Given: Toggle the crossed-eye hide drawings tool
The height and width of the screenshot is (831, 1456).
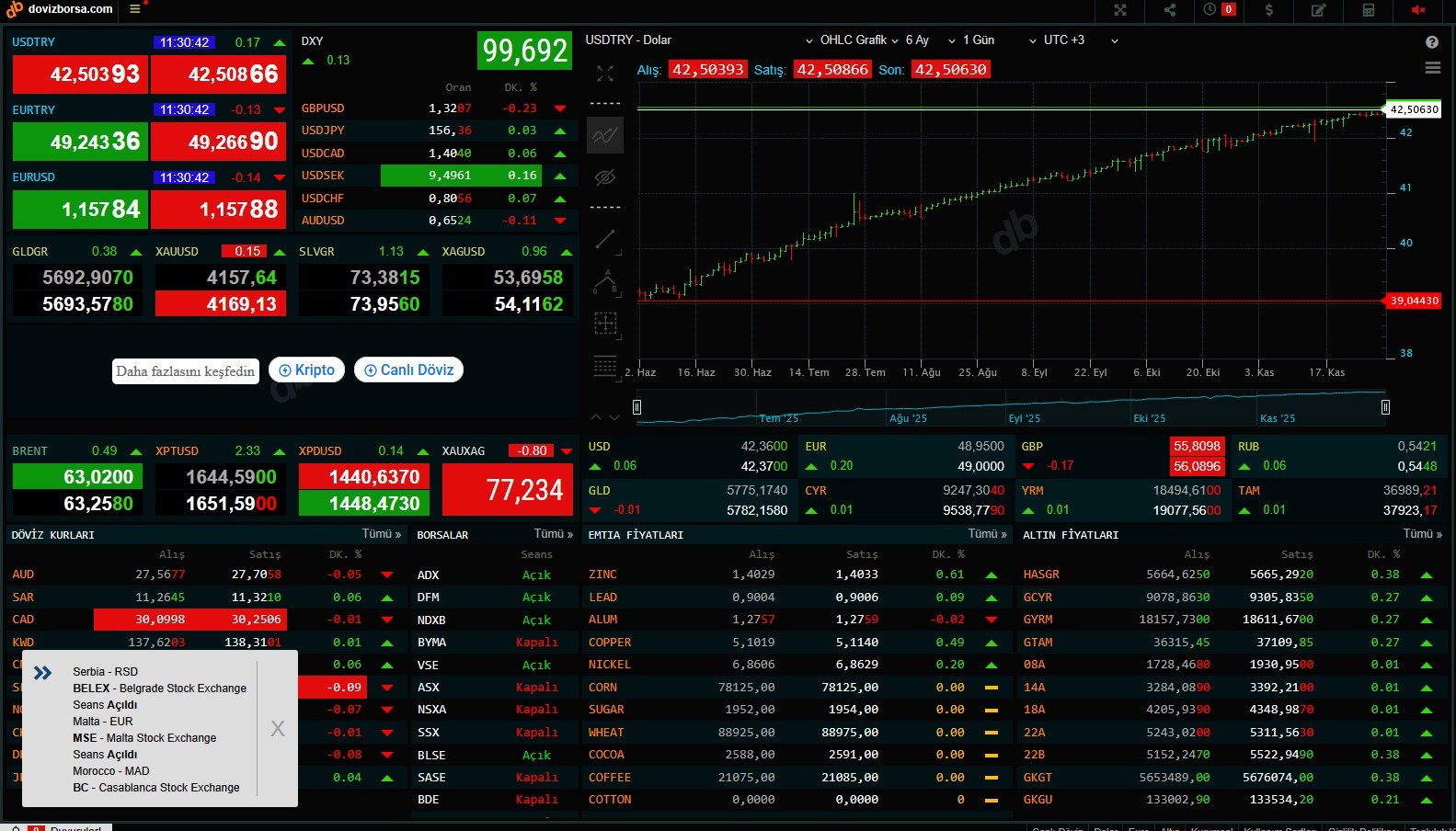Looking at the screenshot, I should coord(605,177).
